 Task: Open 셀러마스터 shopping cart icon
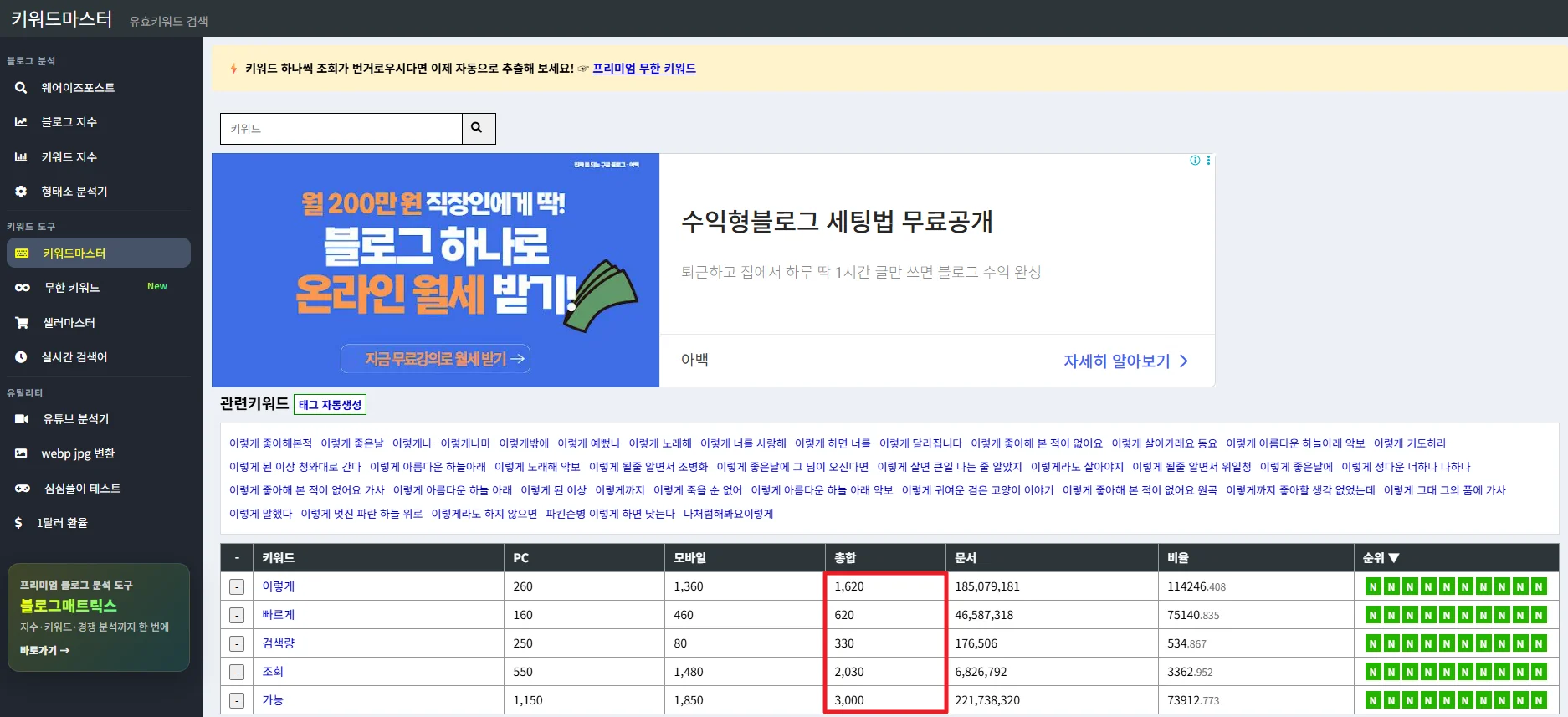coord(22,323)
